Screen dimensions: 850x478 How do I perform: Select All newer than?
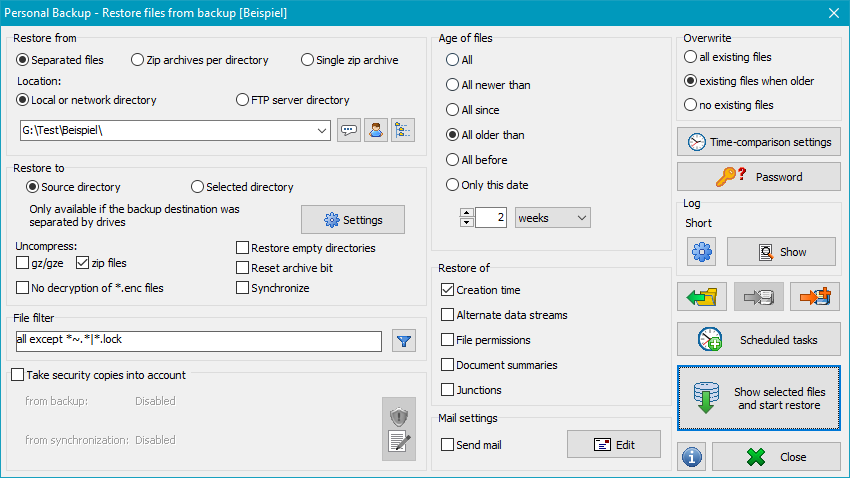coord(488,85)
